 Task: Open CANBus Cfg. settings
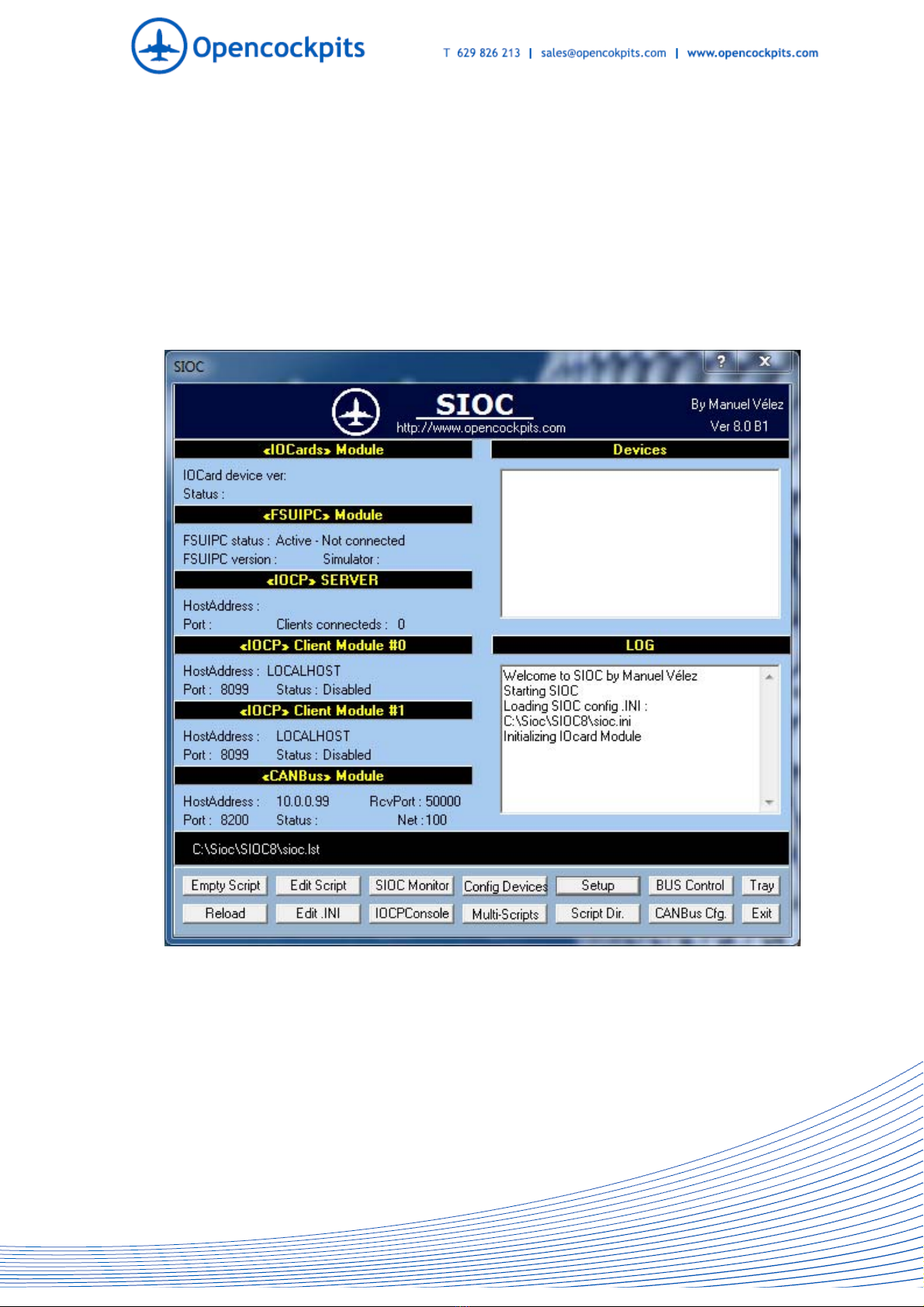point(690,914)
